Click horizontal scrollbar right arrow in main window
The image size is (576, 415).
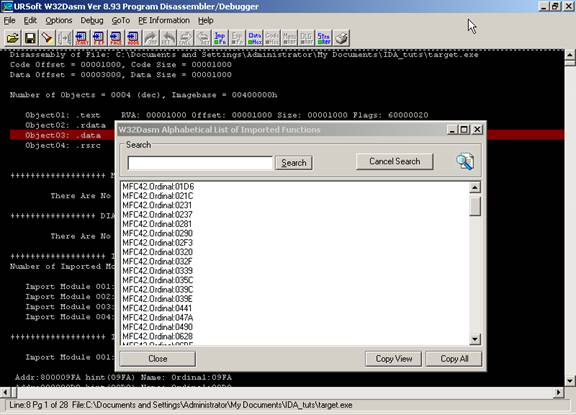558,392
